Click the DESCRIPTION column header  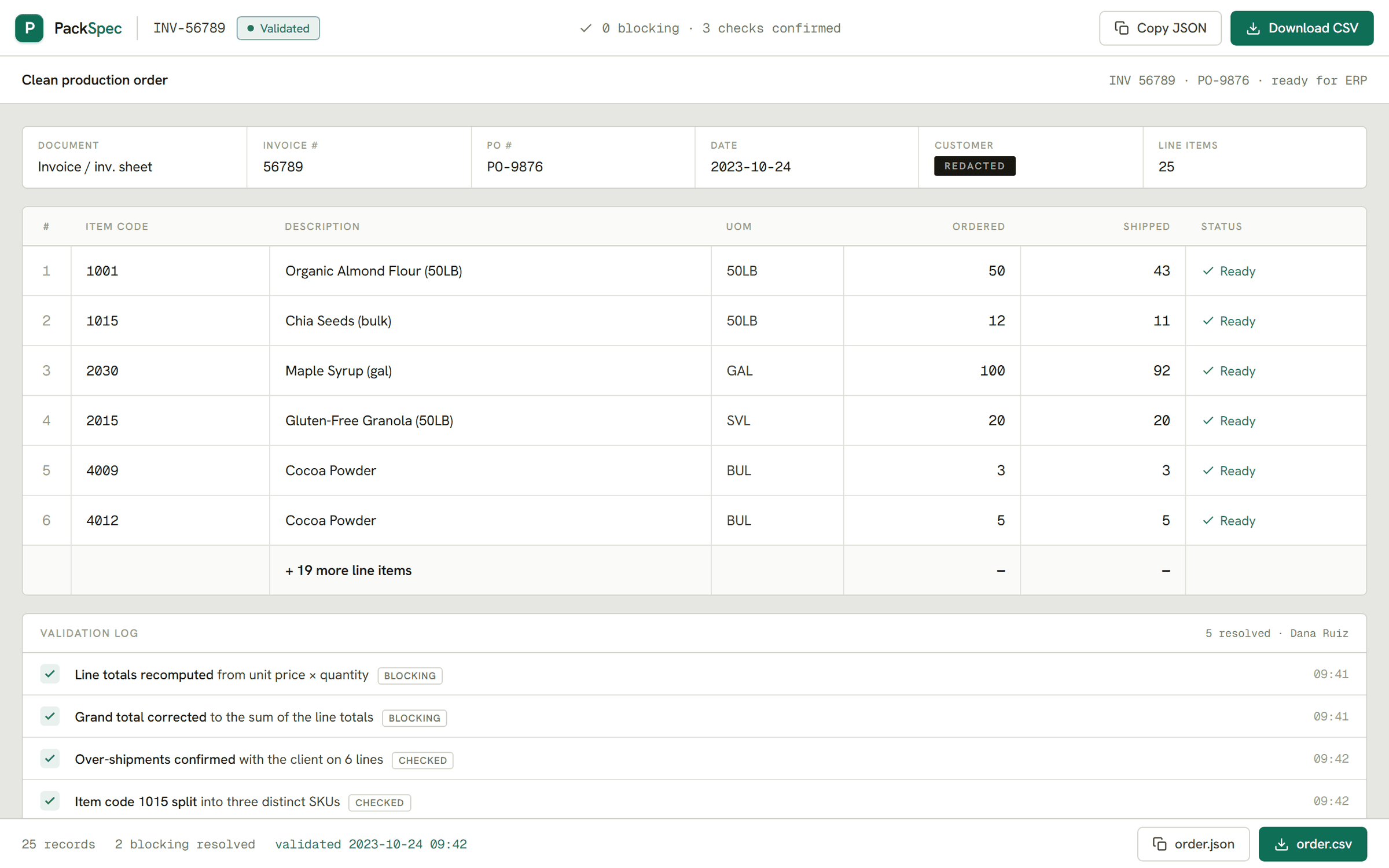click(322, 226)
